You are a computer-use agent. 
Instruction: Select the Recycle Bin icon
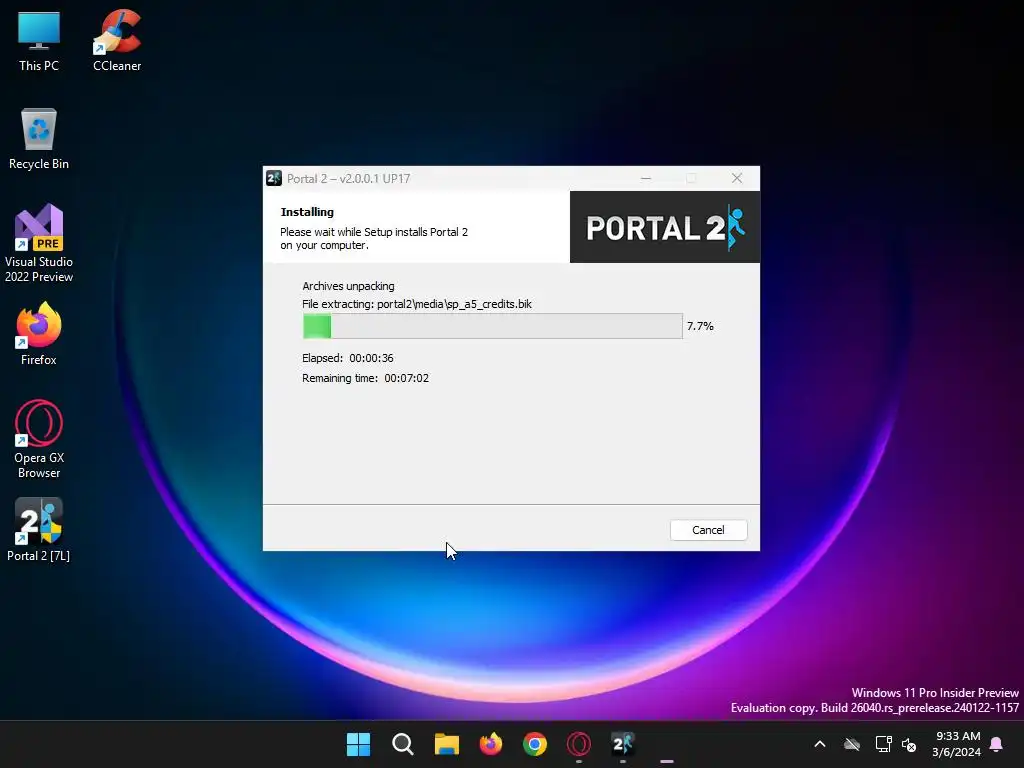point(39,139)
